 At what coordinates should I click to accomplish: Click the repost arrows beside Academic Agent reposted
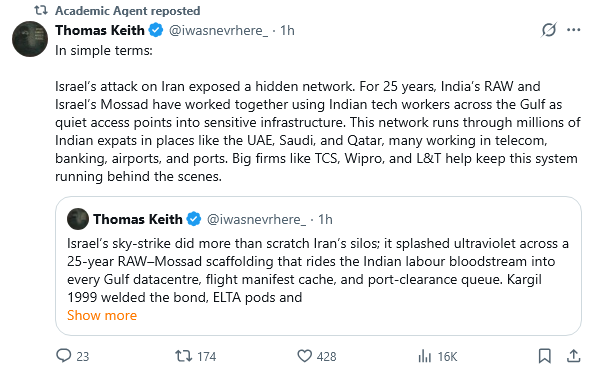[x=41, y=11]
